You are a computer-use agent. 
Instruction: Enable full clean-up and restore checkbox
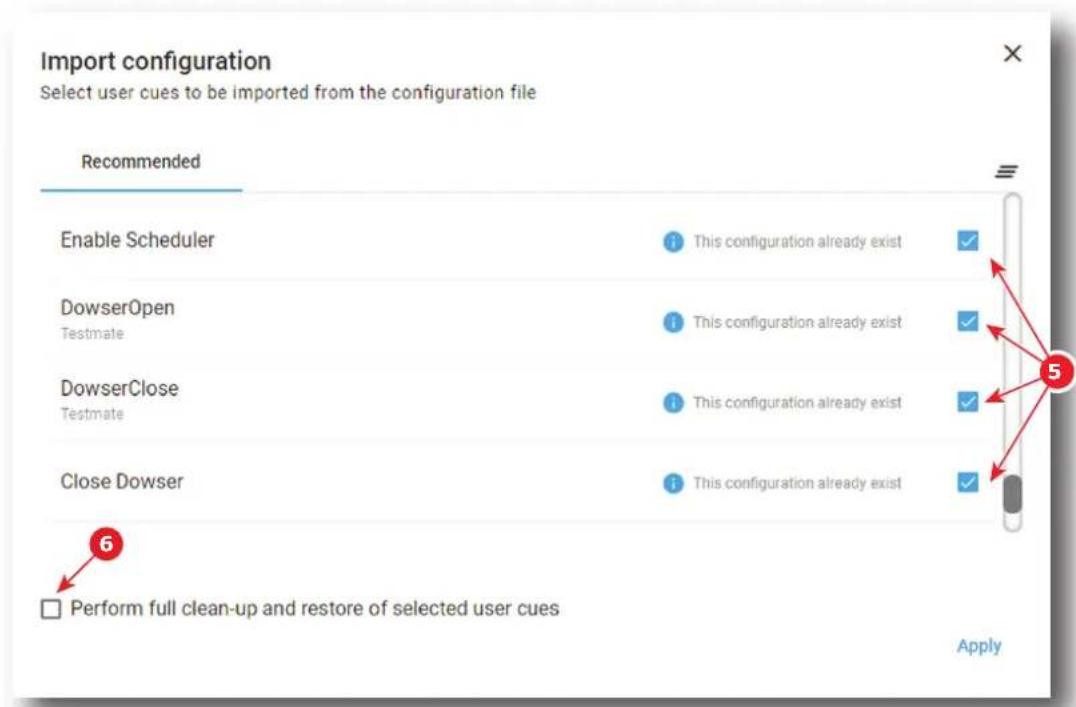[51, 609]
